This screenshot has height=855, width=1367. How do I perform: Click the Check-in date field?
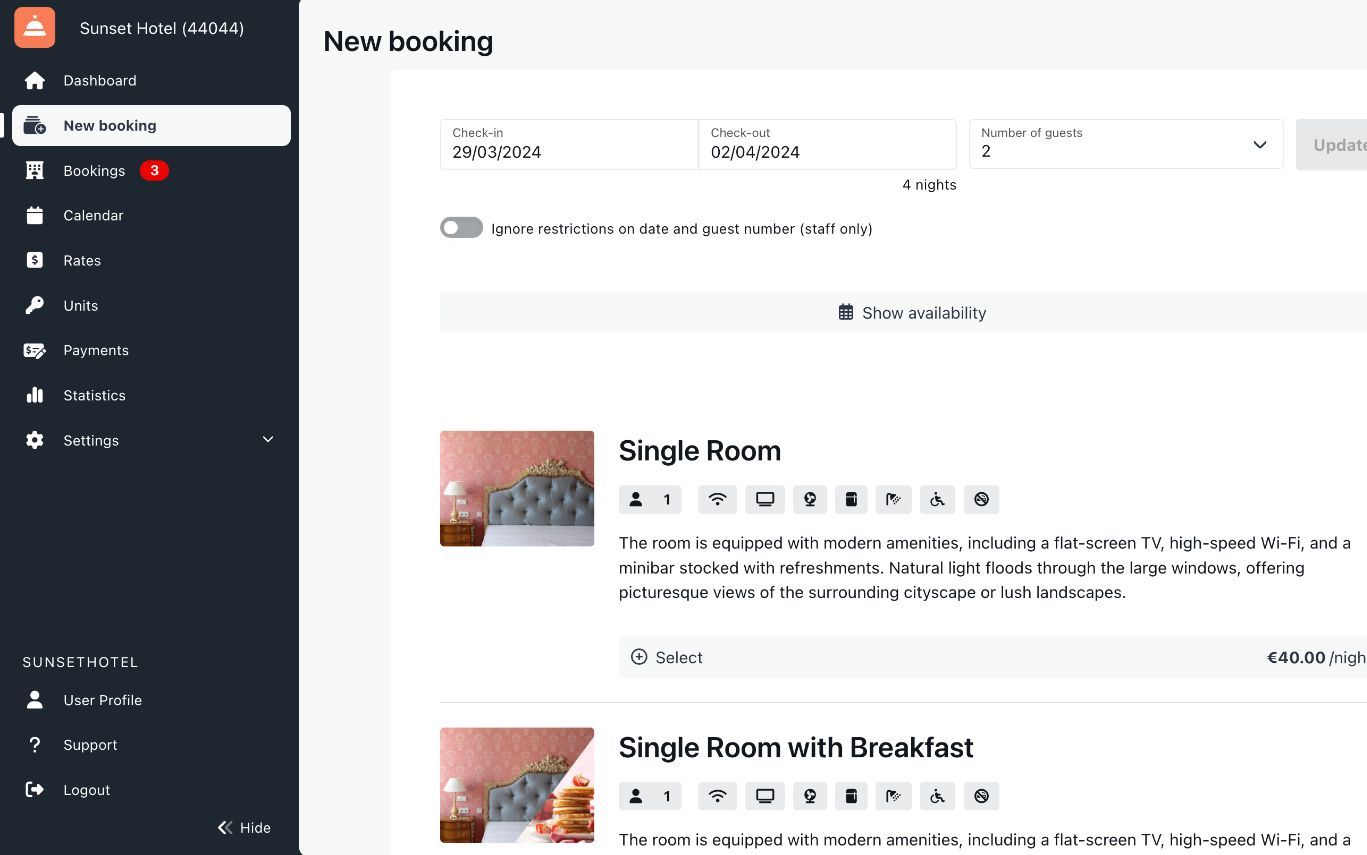(569, 145)
